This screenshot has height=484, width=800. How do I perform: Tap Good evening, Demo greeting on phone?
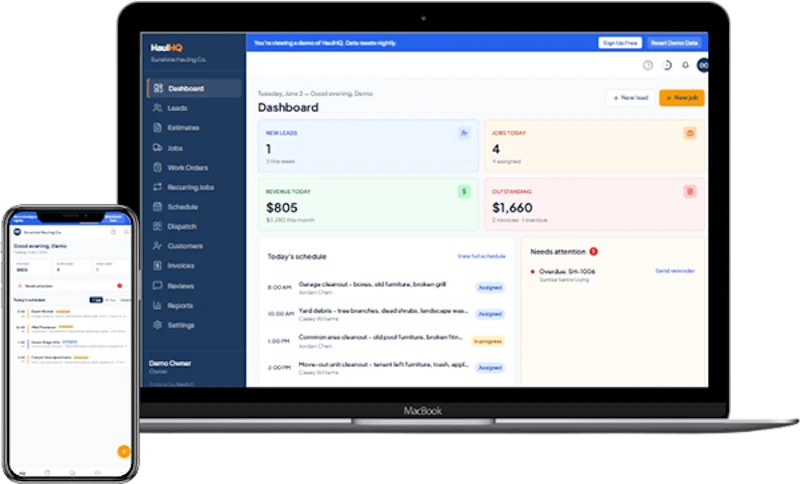[x=40, y=246]
